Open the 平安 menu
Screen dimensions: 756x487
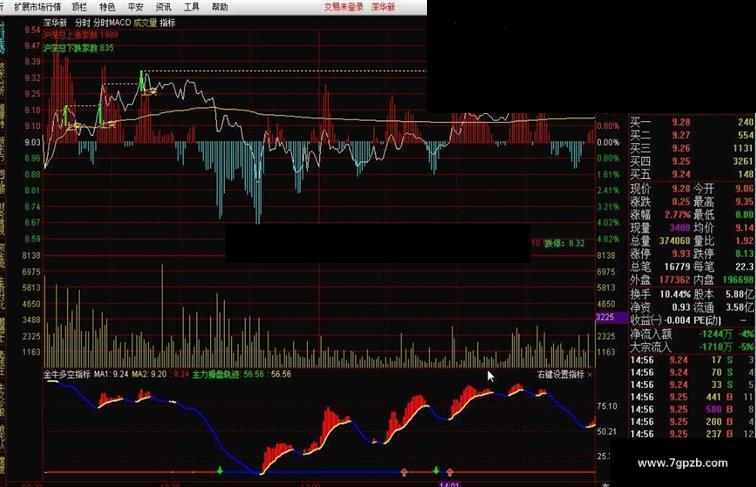[x=135, y=7]
